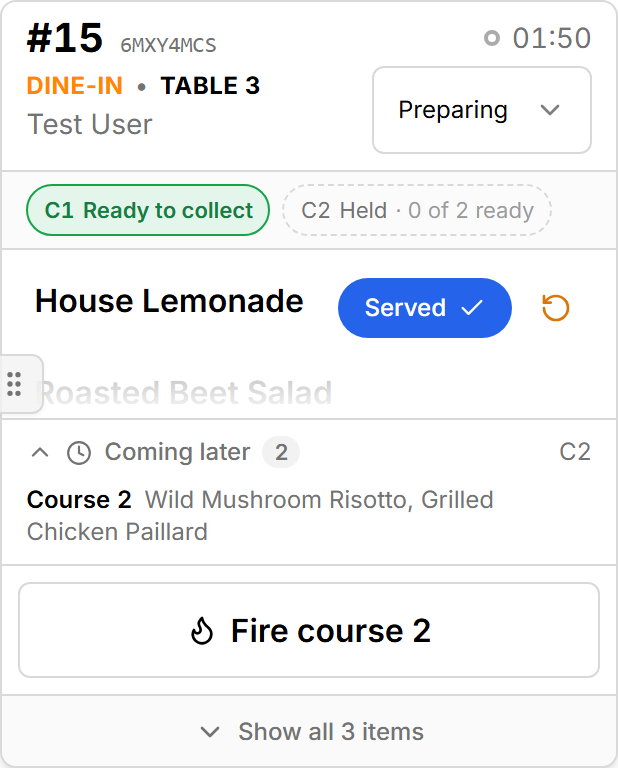The height and width of the screenshot is (768, 618).
Task: Expand Show all 3 items
Action: coord(309,732)
